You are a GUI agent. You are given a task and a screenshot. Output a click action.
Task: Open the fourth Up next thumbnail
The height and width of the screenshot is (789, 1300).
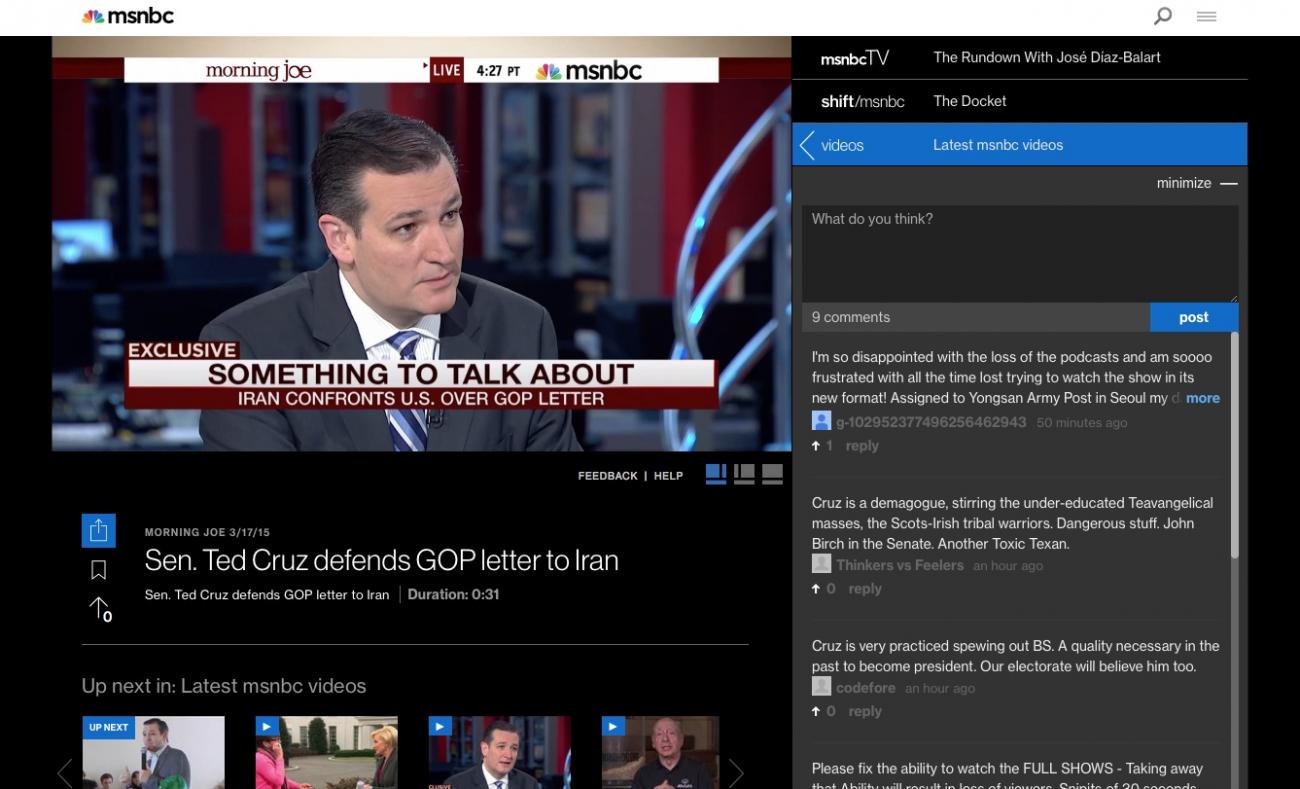660,752
